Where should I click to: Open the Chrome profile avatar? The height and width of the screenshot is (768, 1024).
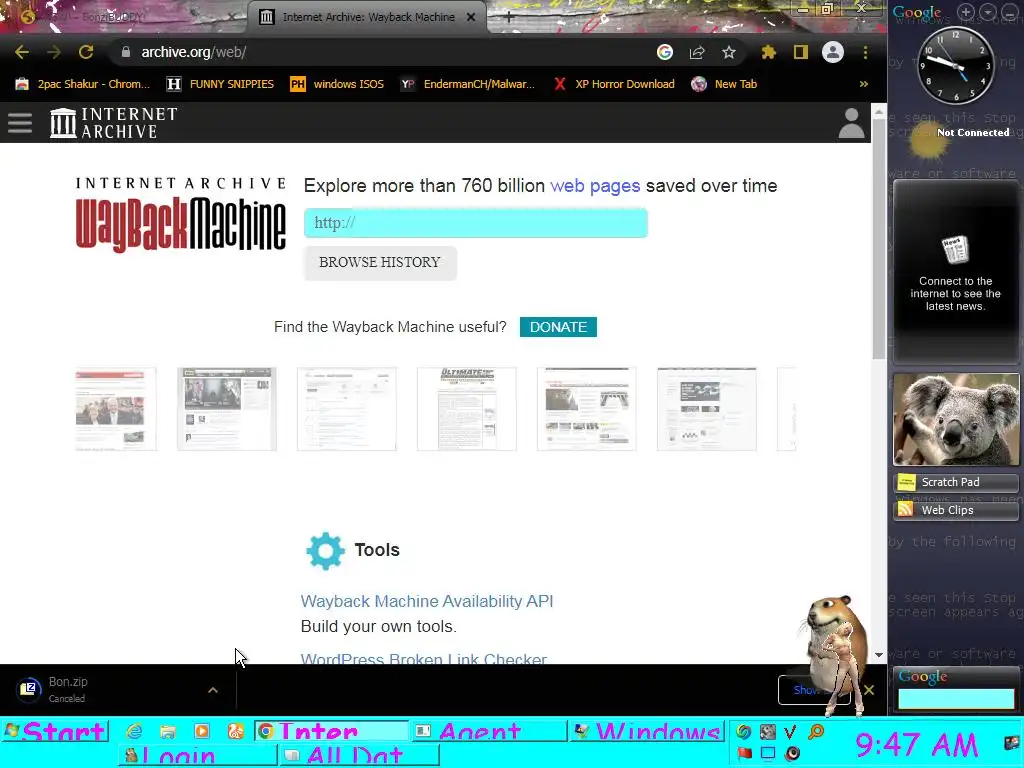click(833, 52)
